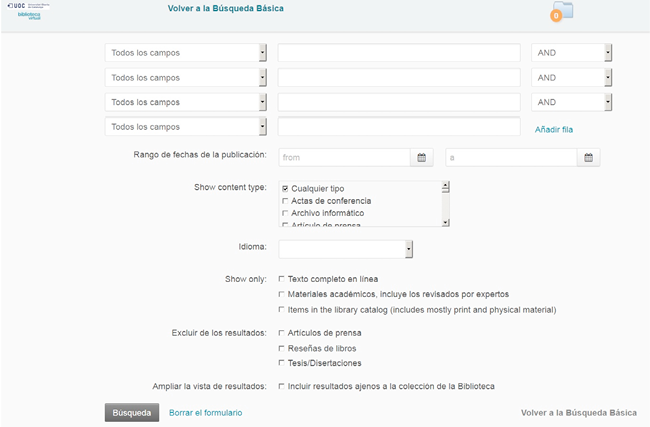Check the 'Actas de conferencia' option
Screen dimensions: 650x427
click(x=286, y=201)
